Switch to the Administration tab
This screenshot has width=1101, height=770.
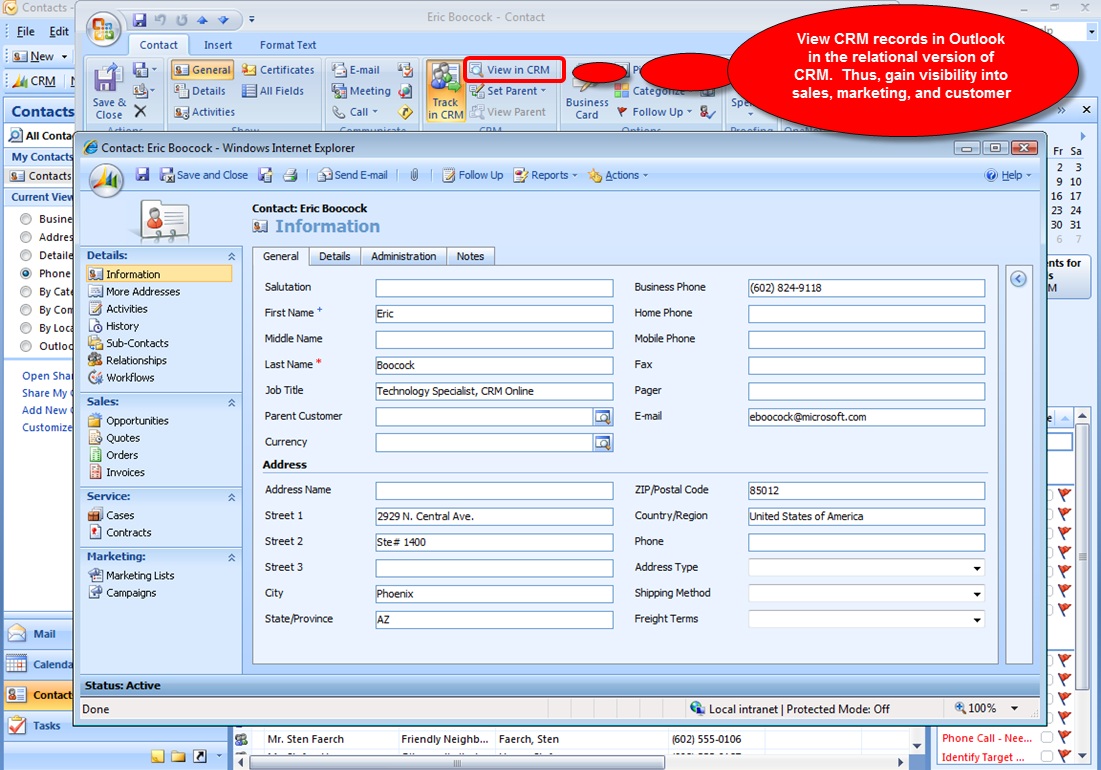coord(403,256)
